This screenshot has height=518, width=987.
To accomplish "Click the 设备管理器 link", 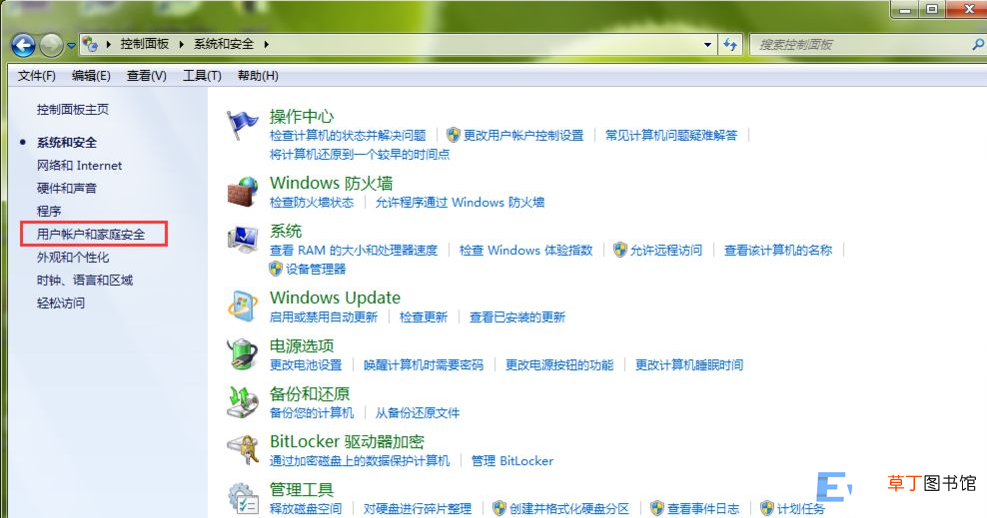I will coord(315,269).
